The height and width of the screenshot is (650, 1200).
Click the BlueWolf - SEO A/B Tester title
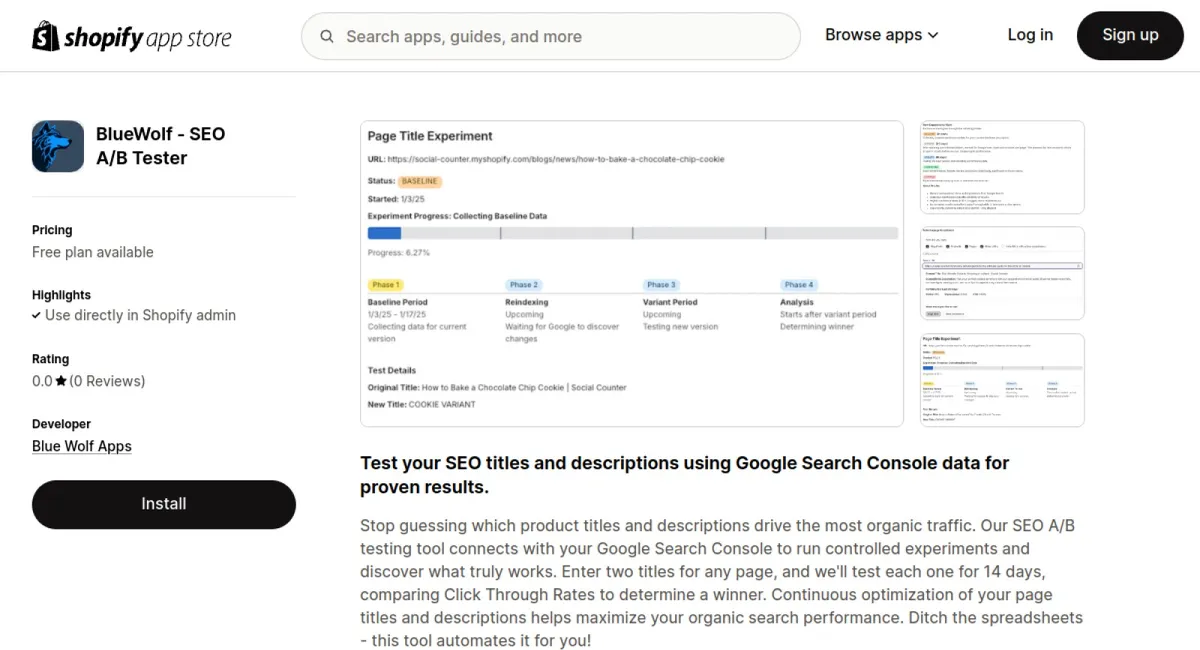coord(160,146)
